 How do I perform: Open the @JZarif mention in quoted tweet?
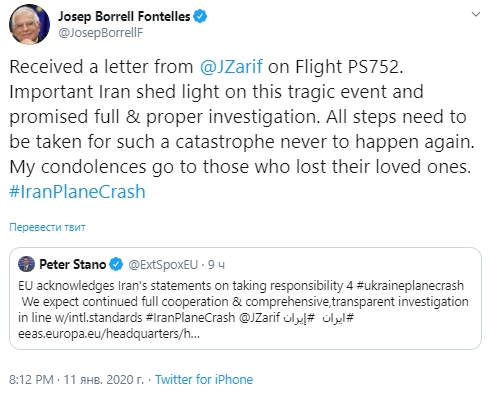[x=259, y=318]
